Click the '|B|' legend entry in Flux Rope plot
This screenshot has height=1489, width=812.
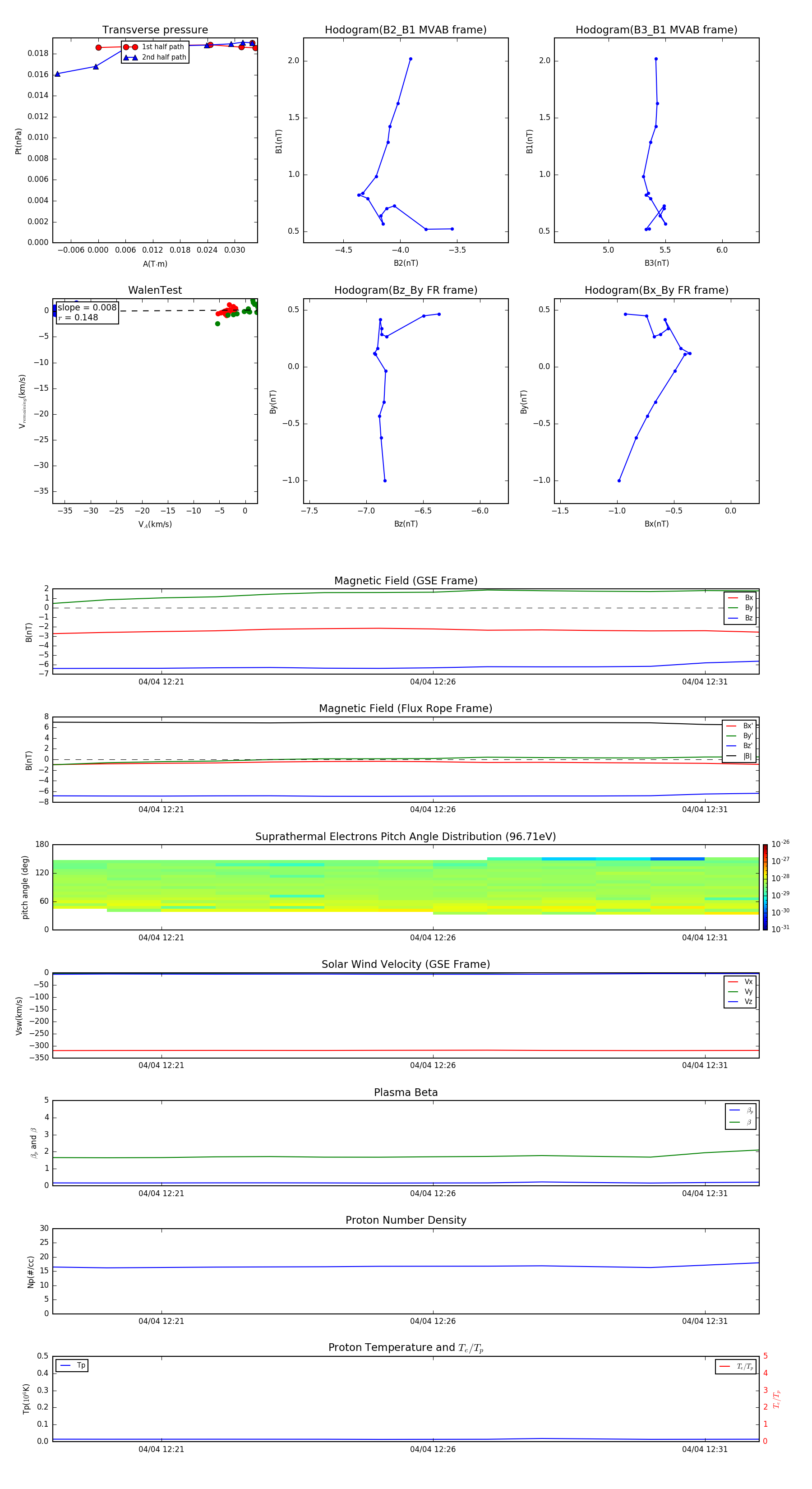tap(739, 756)
